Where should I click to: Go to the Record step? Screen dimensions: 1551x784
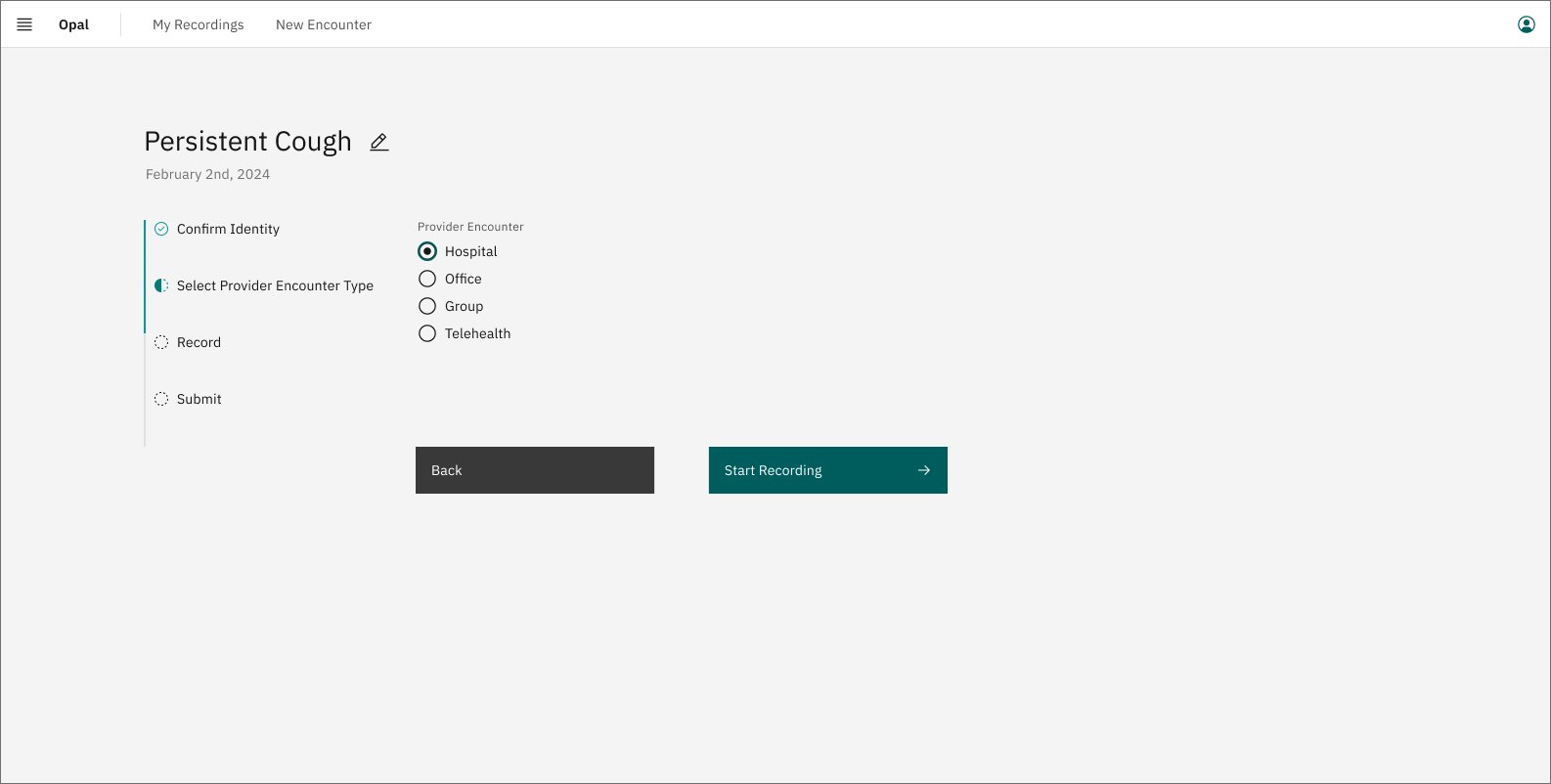point(199,342)
